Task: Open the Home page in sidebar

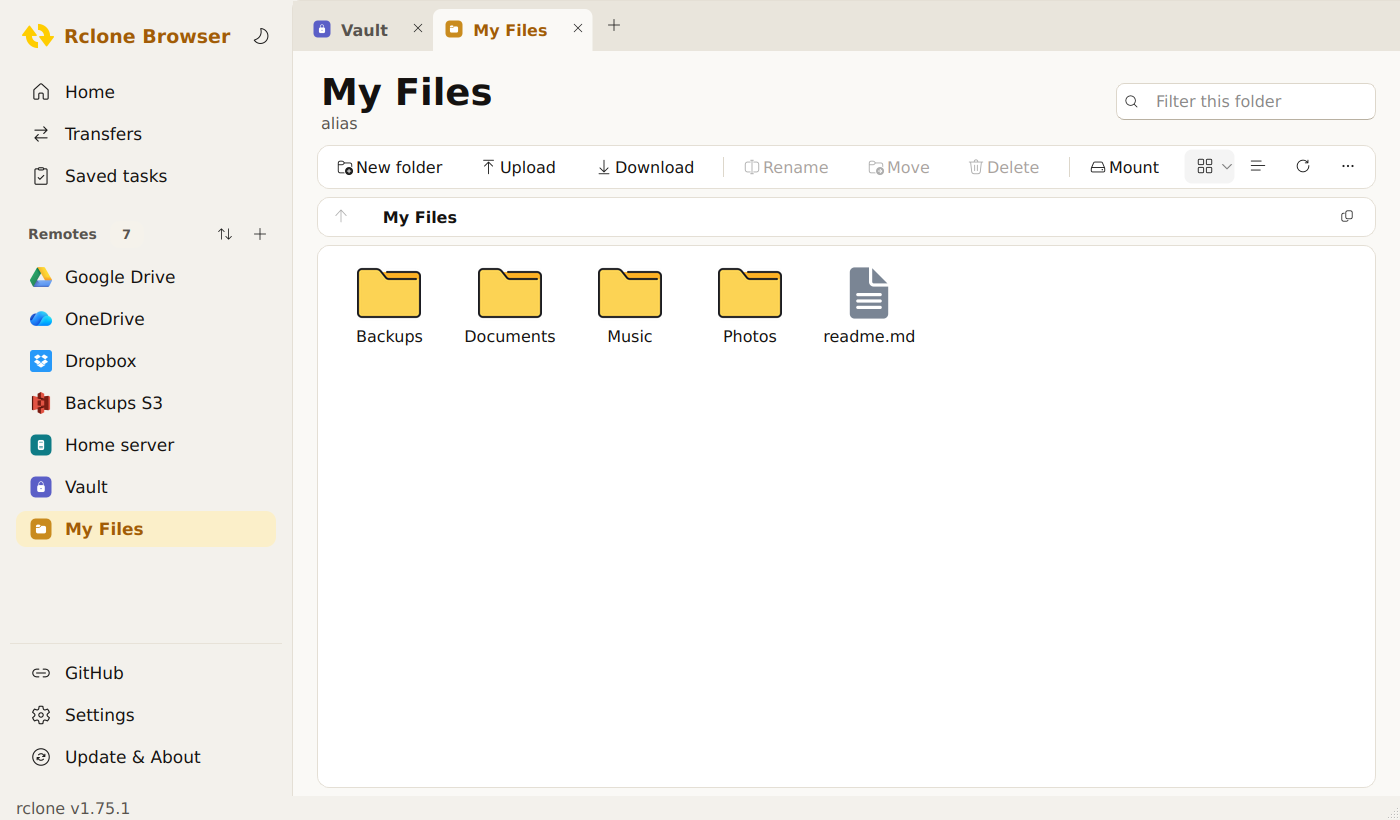Action: click(146, 92)
